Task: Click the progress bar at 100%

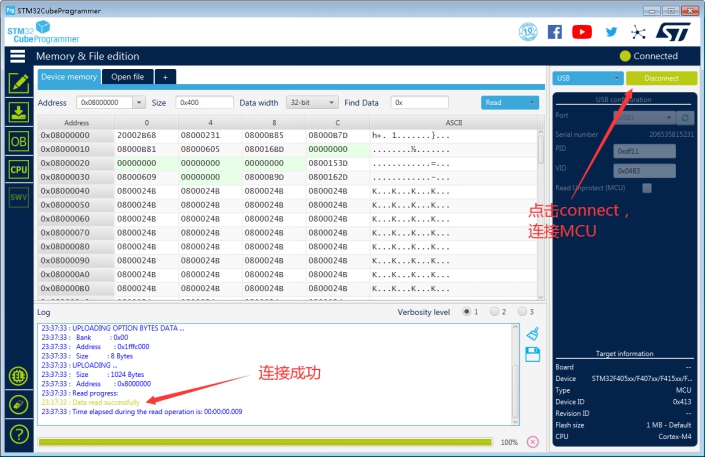Action: click(x=265, y=442)
